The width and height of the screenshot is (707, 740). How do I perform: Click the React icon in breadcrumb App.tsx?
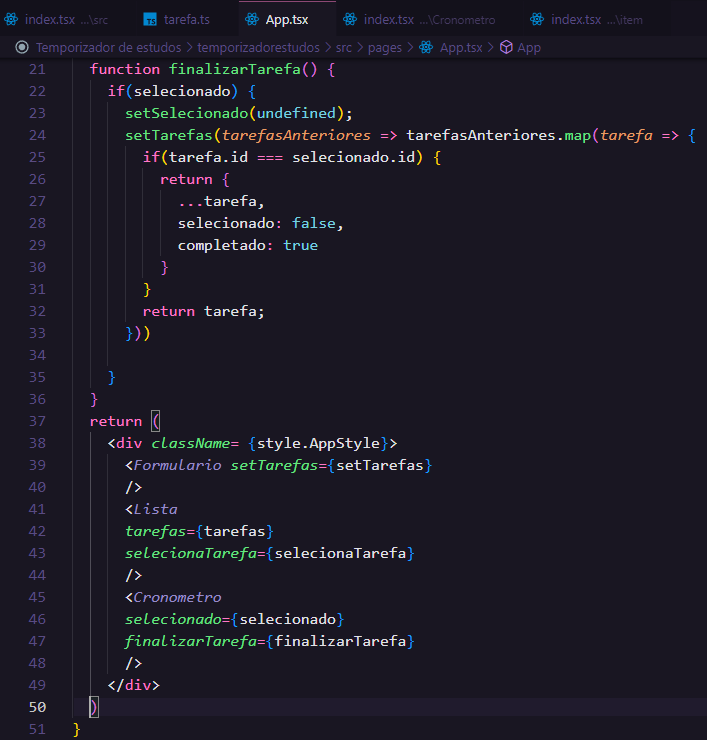pyautogui.click(x=426, y=47)
